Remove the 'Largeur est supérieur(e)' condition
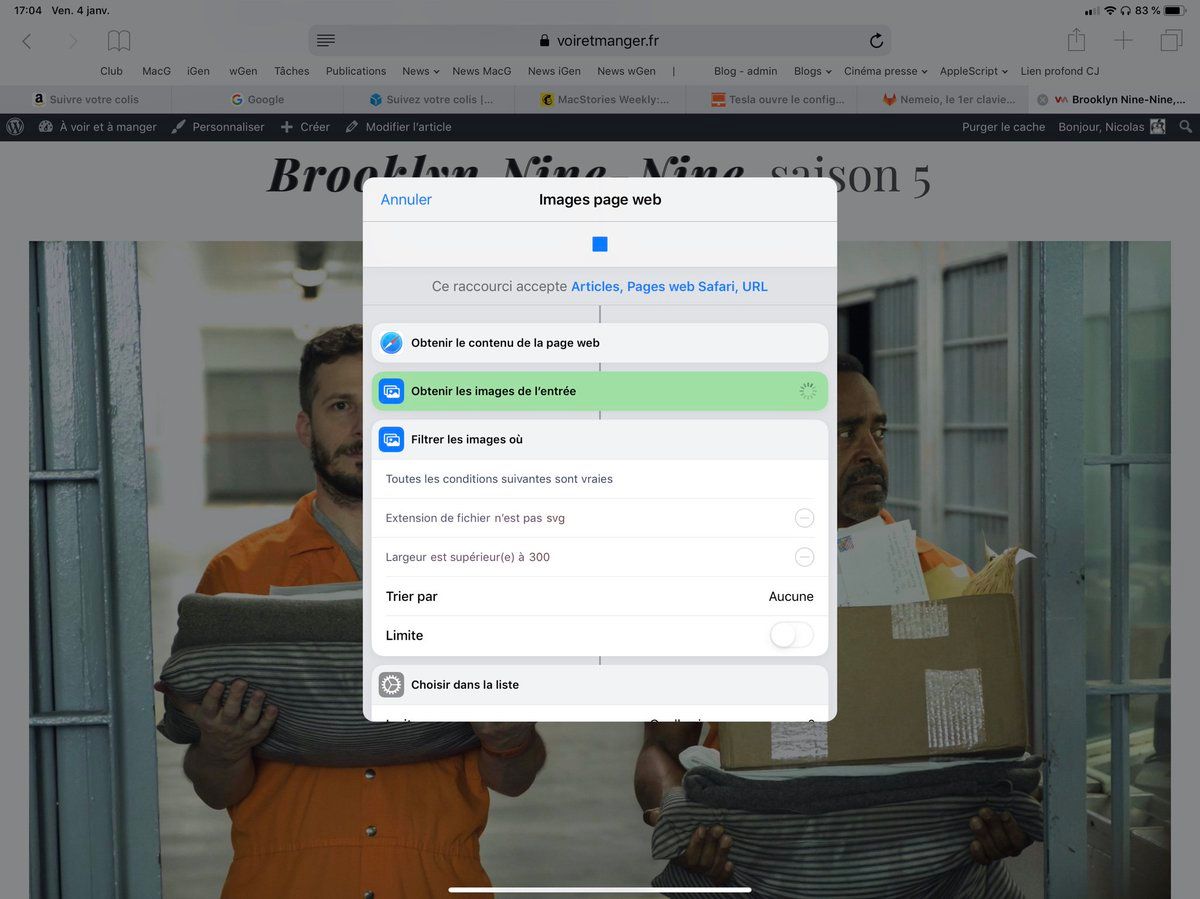Image resolution: width=1200 pixels, height=899 pixels. click(x=804, y=557)
